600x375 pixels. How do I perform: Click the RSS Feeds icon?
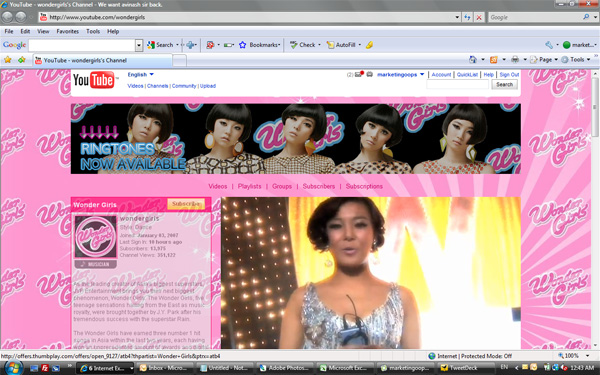494,59
